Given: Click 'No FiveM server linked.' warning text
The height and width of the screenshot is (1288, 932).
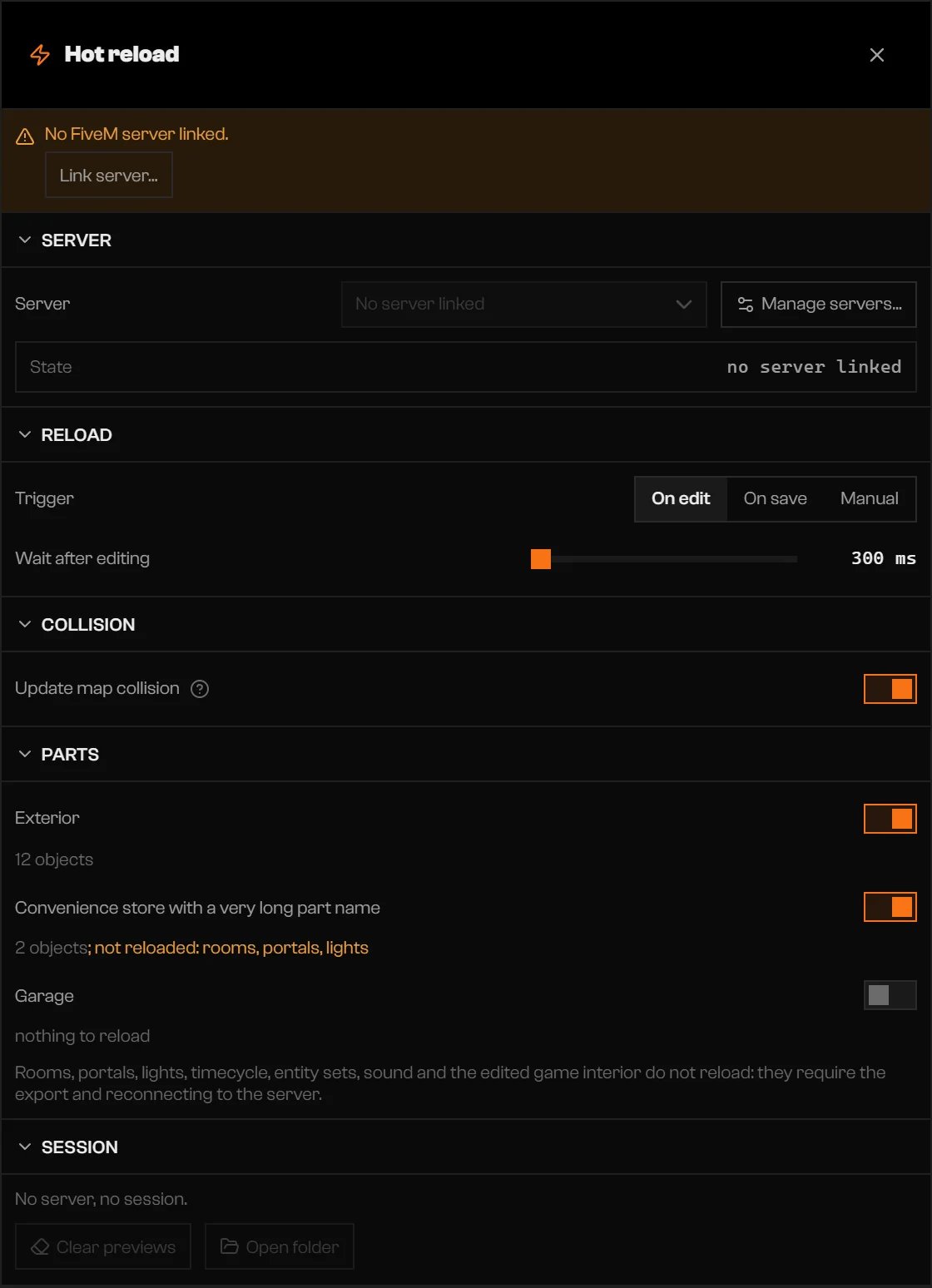Looking at the screenshot, I should (x=136, y=134).
